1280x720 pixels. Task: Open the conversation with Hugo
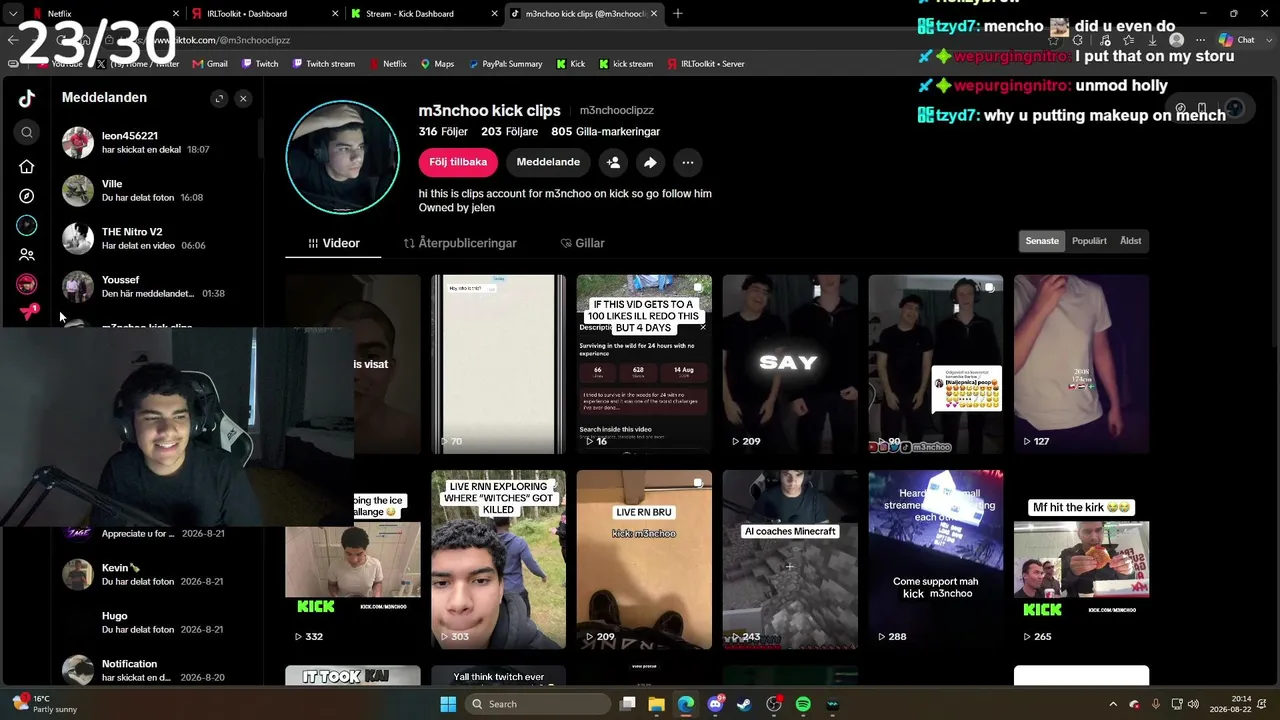(x=157, y=623)
